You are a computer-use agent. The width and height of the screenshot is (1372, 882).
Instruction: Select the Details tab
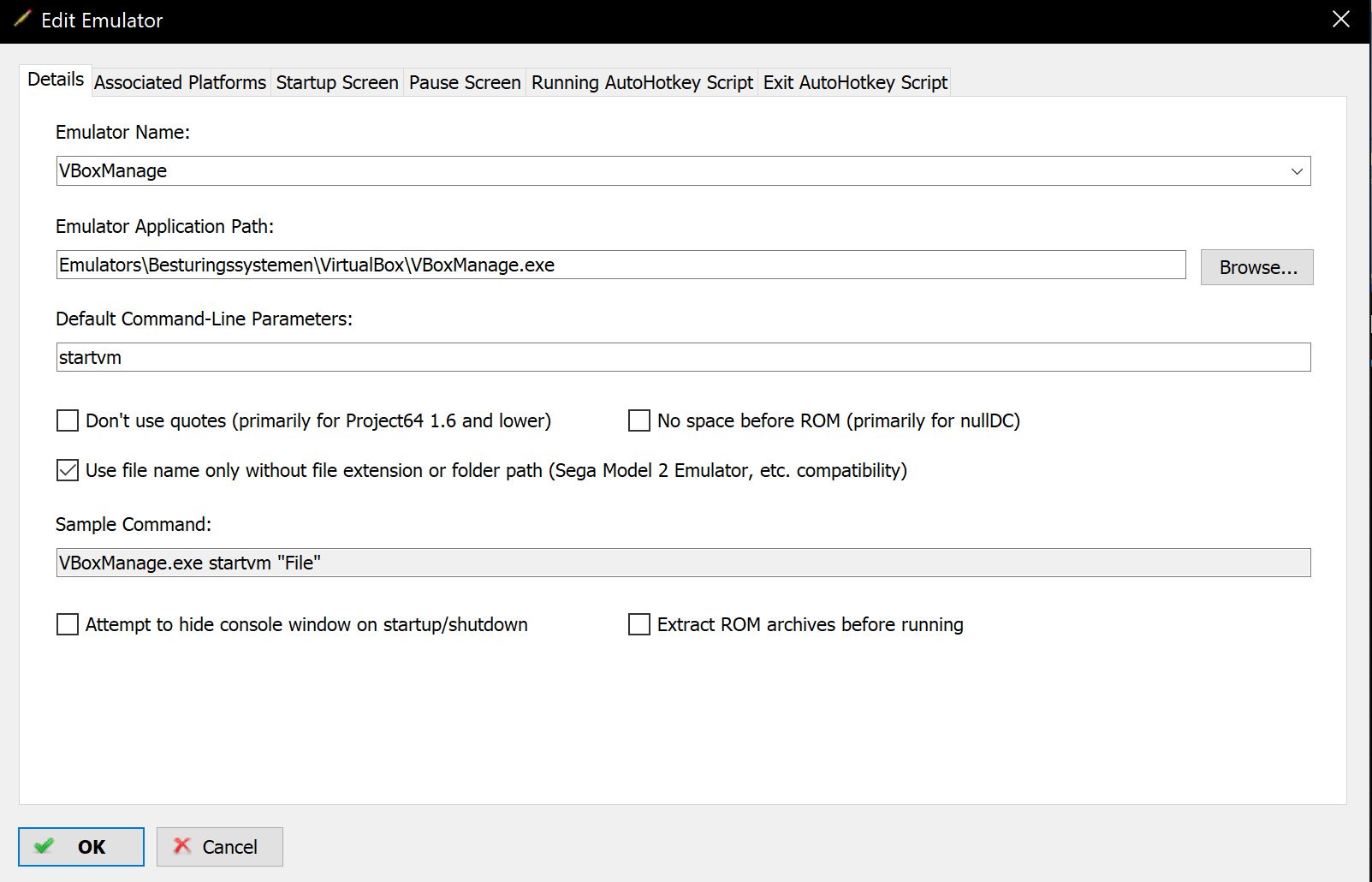pyautogui.click(x=56, y=80)
